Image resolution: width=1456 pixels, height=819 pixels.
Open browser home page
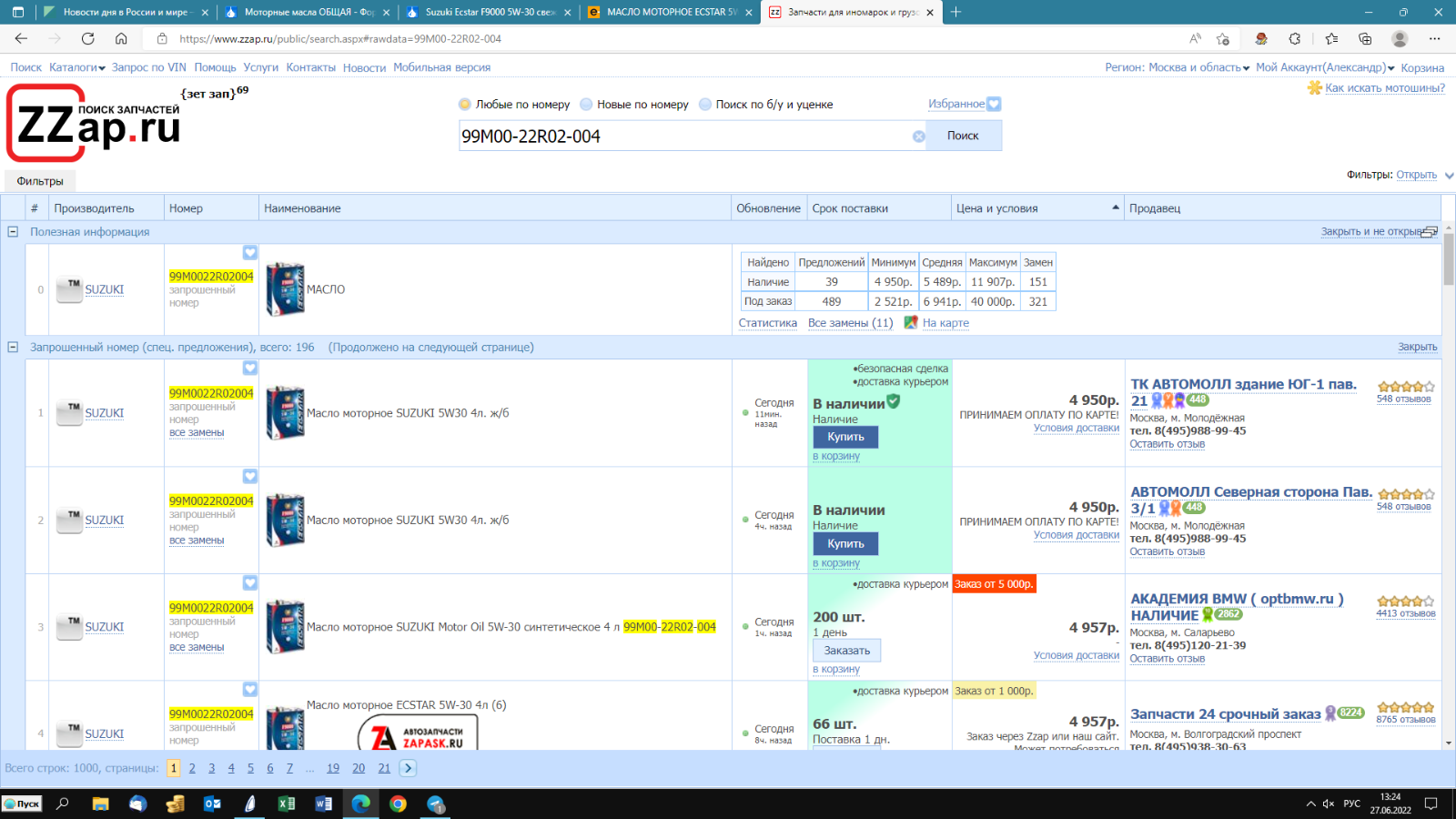[x=121, y=38]
